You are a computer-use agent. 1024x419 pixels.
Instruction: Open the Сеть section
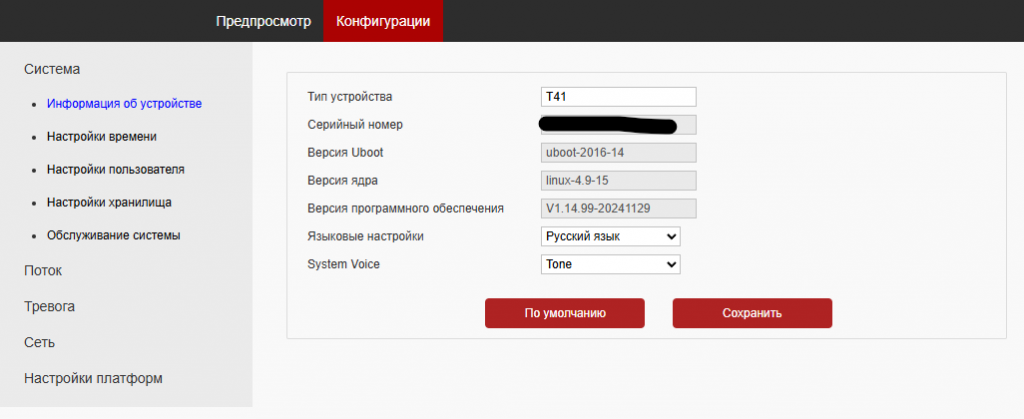tap(39, 342)
